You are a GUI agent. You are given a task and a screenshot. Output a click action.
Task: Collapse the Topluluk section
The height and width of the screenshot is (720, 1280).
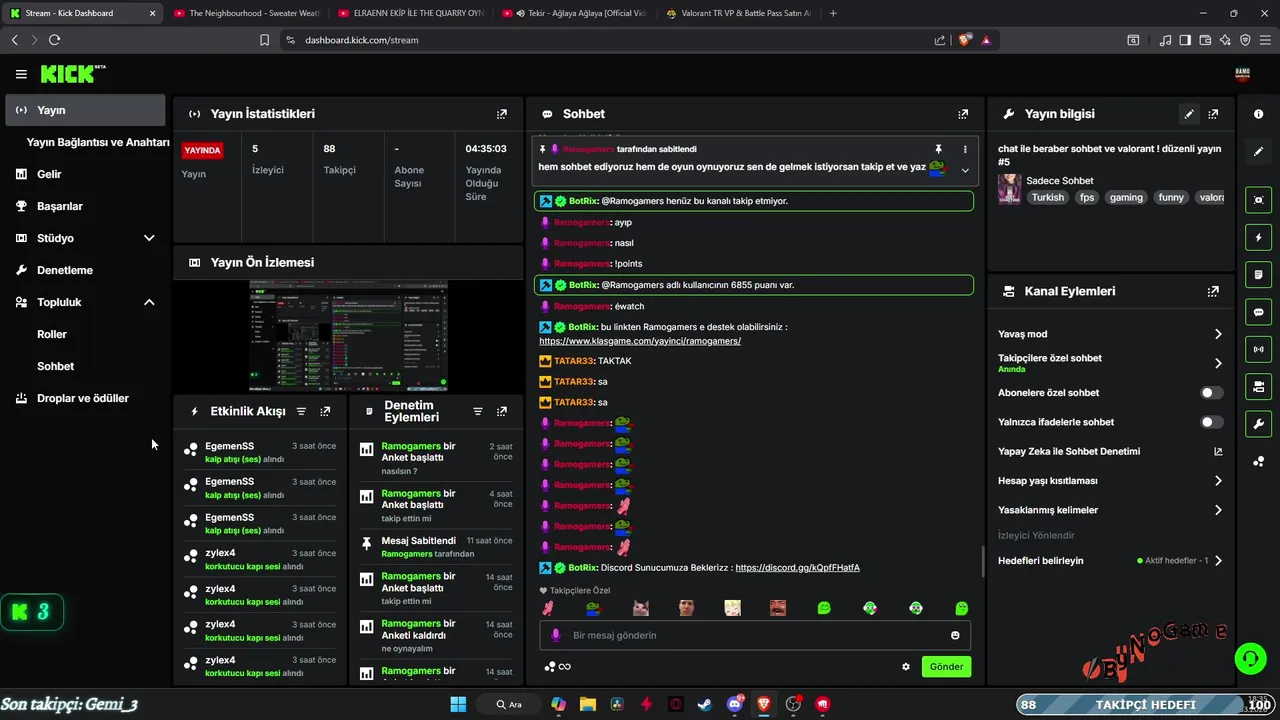point(149,302)
